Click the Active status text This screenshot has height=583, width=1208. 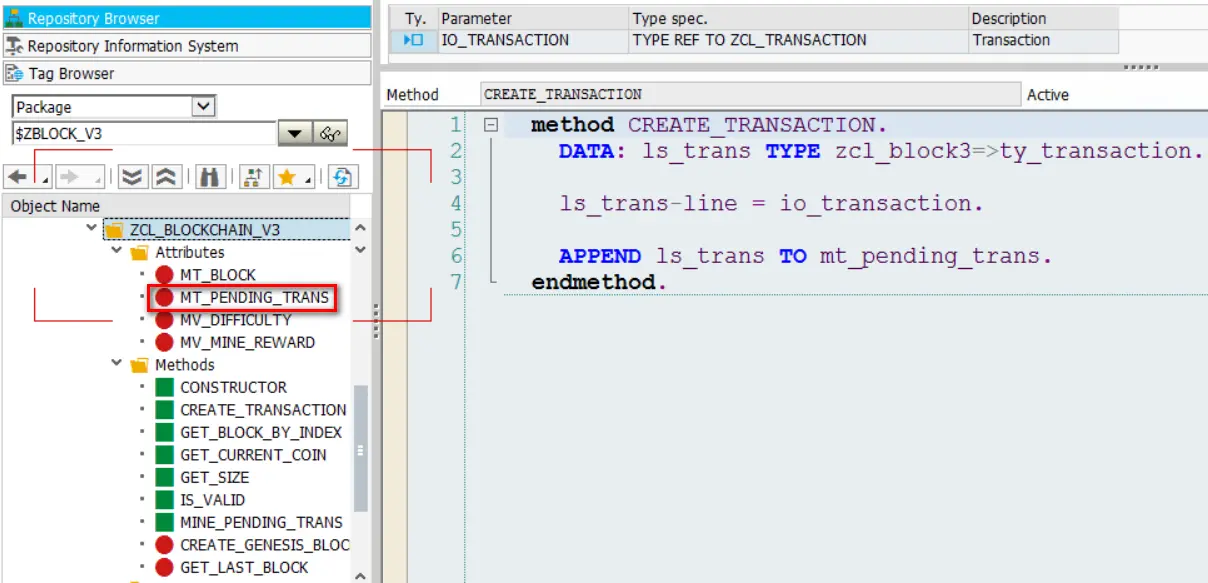pos(1048,95)
